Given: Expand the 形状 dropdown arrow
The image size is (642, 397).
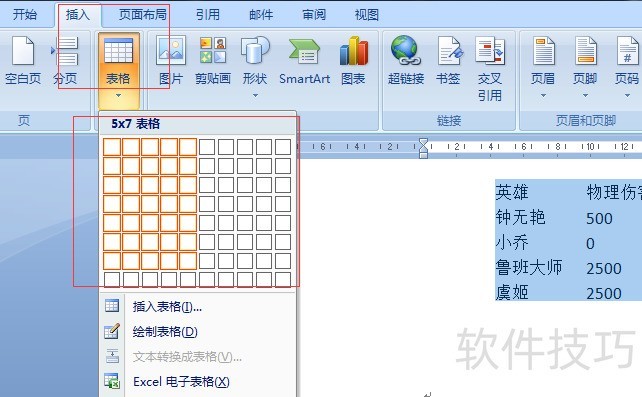Looking at the screenshot, I should point(255,95).
